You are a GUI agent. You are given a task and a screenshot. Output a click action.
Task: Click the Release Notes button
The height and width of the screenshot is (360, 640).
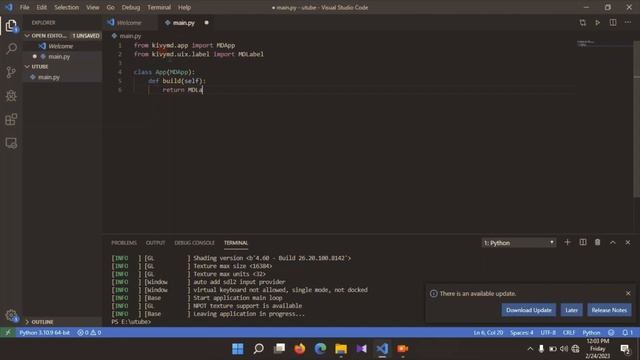[x=609, y=310]
